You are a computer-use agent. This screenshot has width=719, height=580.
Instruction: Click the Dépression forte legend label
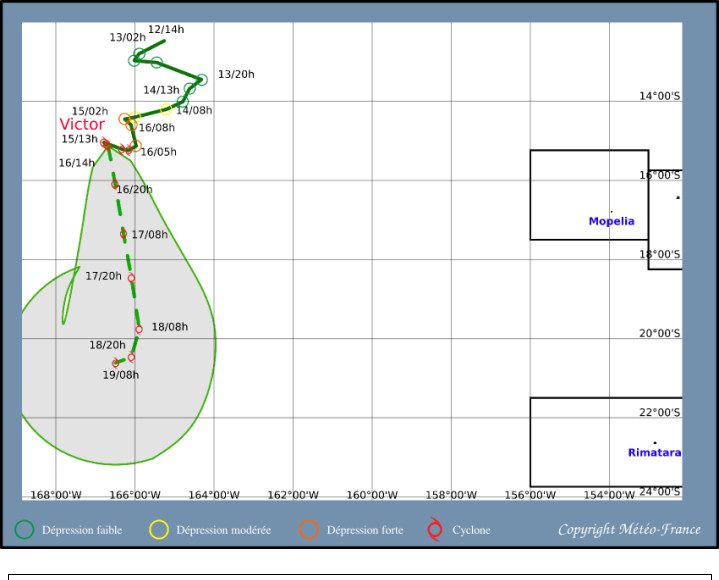365,530
